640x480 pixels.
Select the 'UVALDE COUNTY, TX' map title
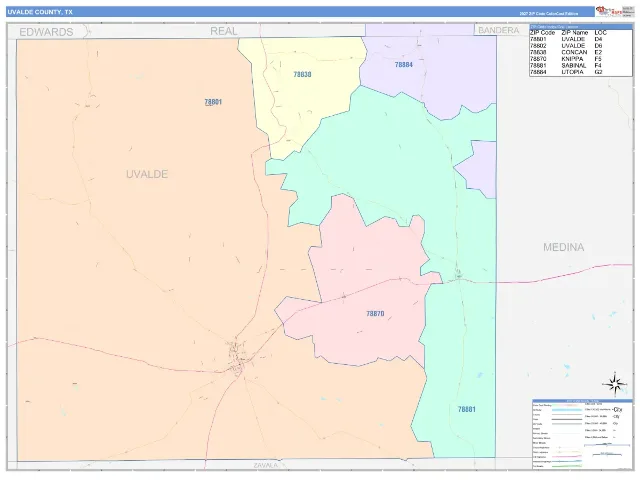[x=40, y=12]
